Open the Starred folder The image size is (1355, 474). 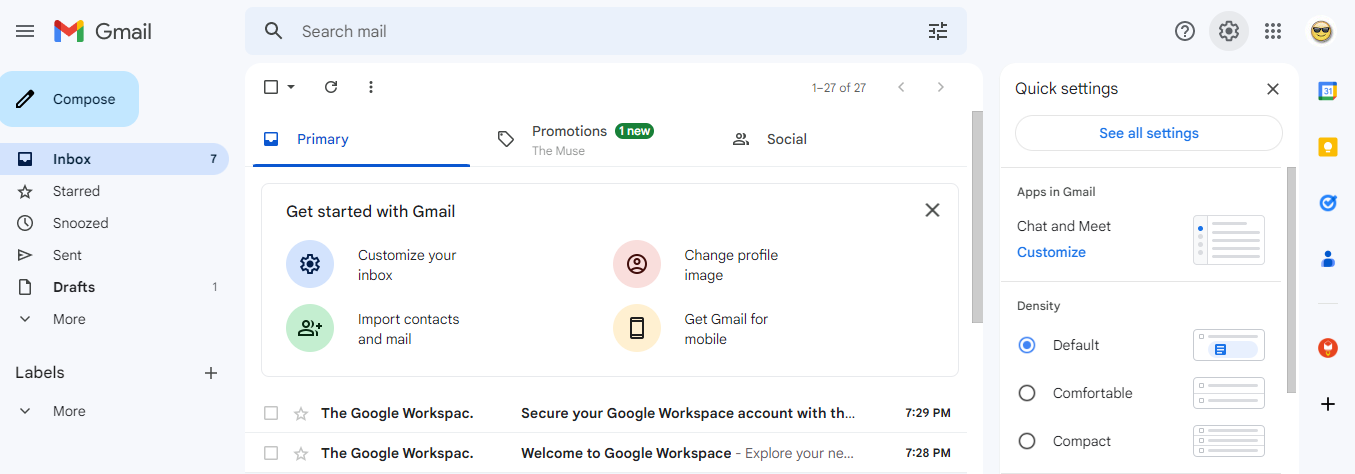tap(115, 191)
